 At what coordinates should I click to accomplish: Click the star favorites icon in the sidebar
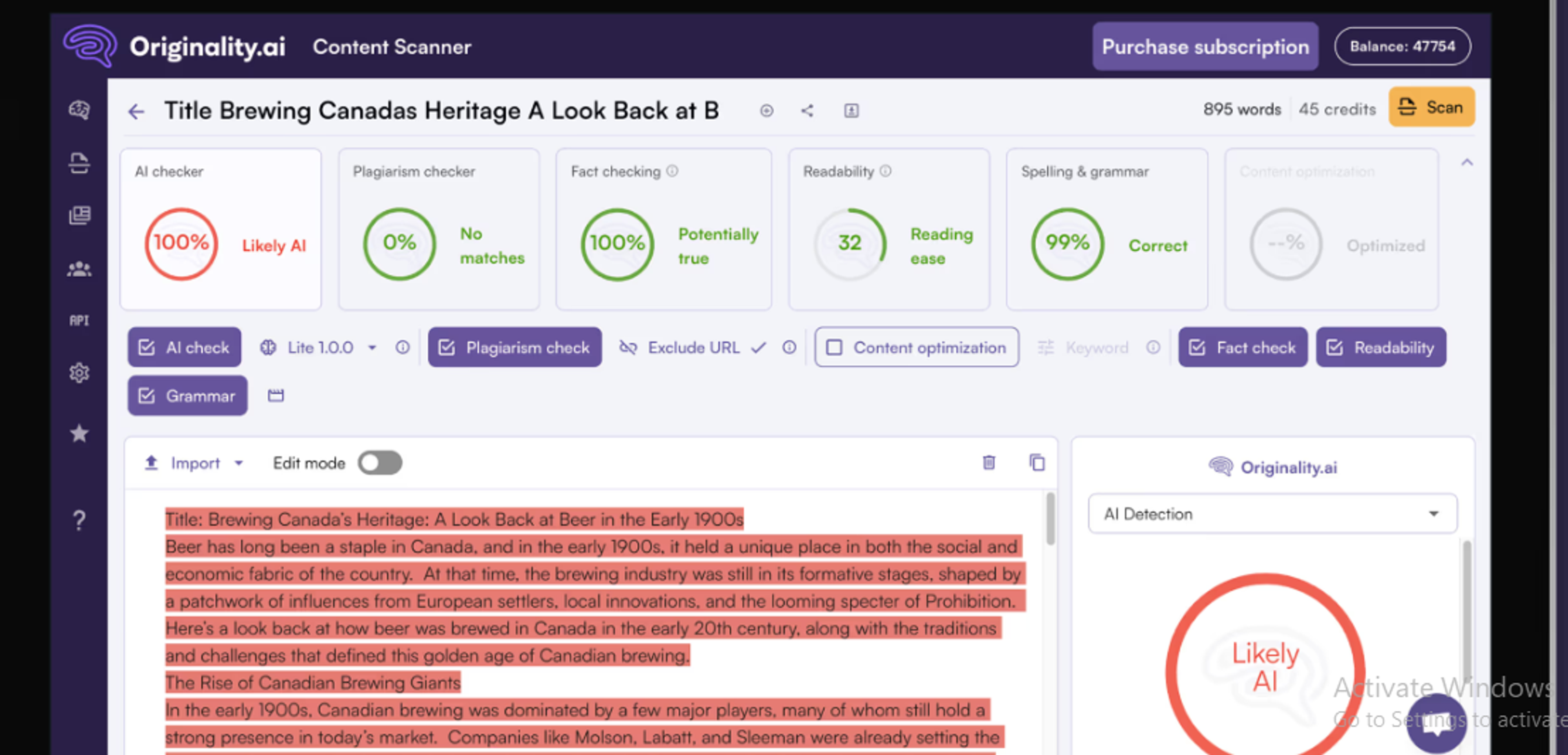coord(79,434)
